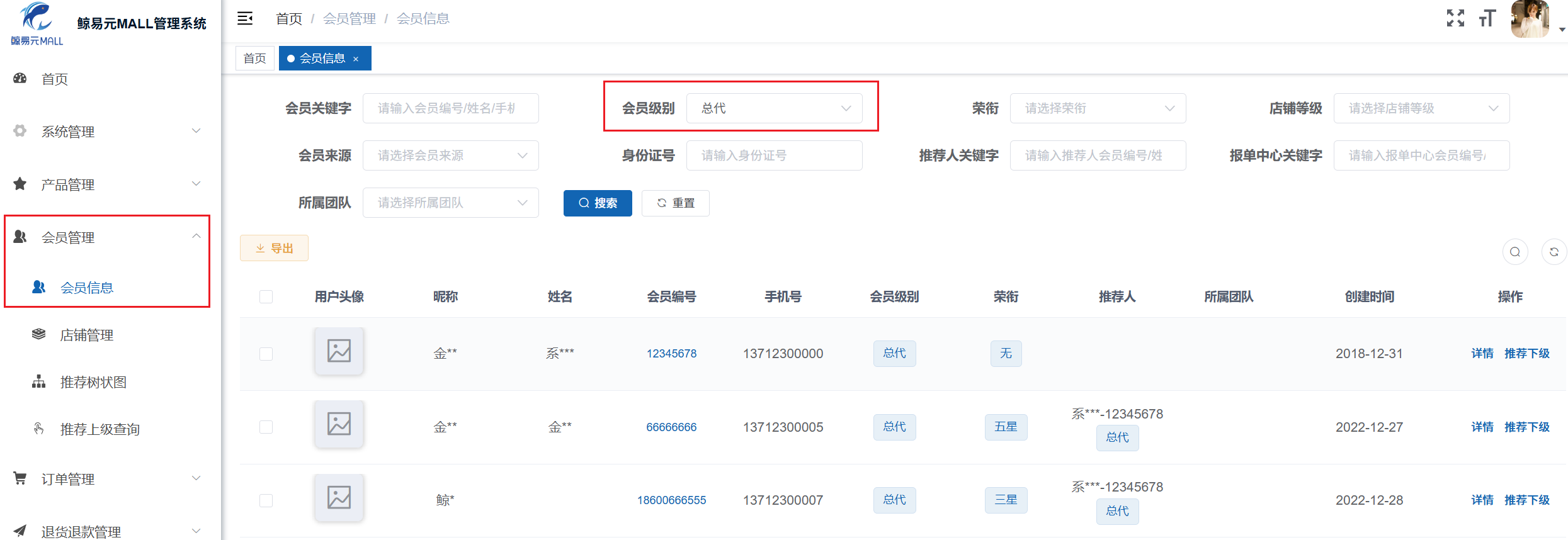Expand the 系统管理 sidebar menu
Screen dimensions: 1568x540
[107, 132]
